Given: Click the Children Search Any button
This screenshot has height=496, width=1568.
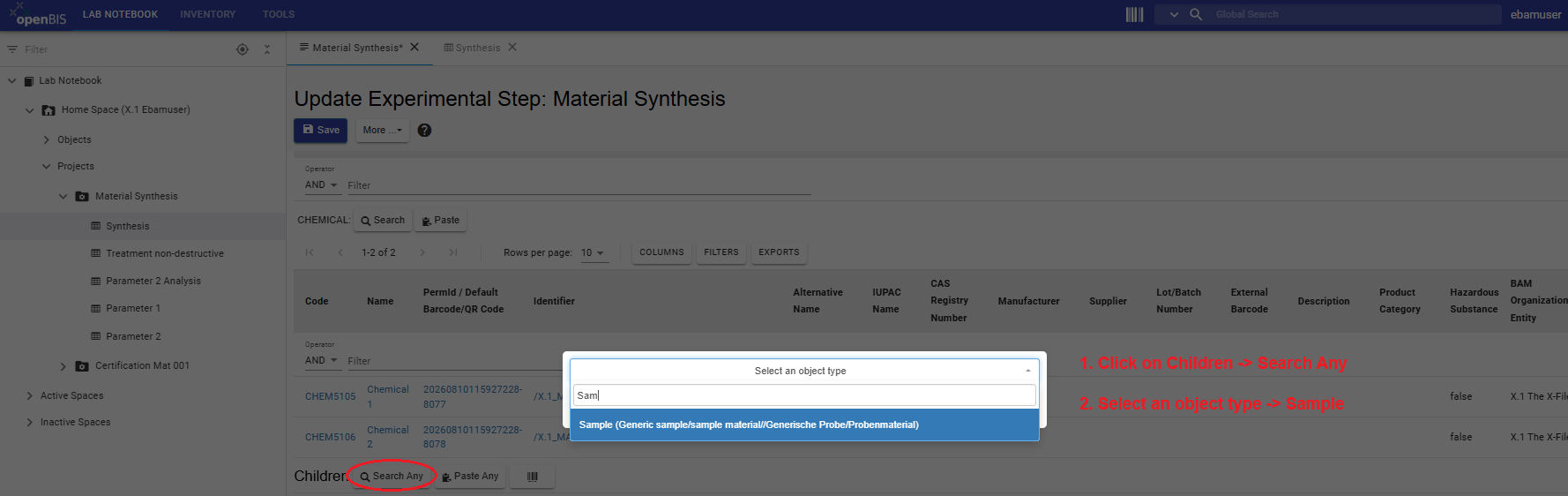Looking at the screenshot, I should [391, 476].
